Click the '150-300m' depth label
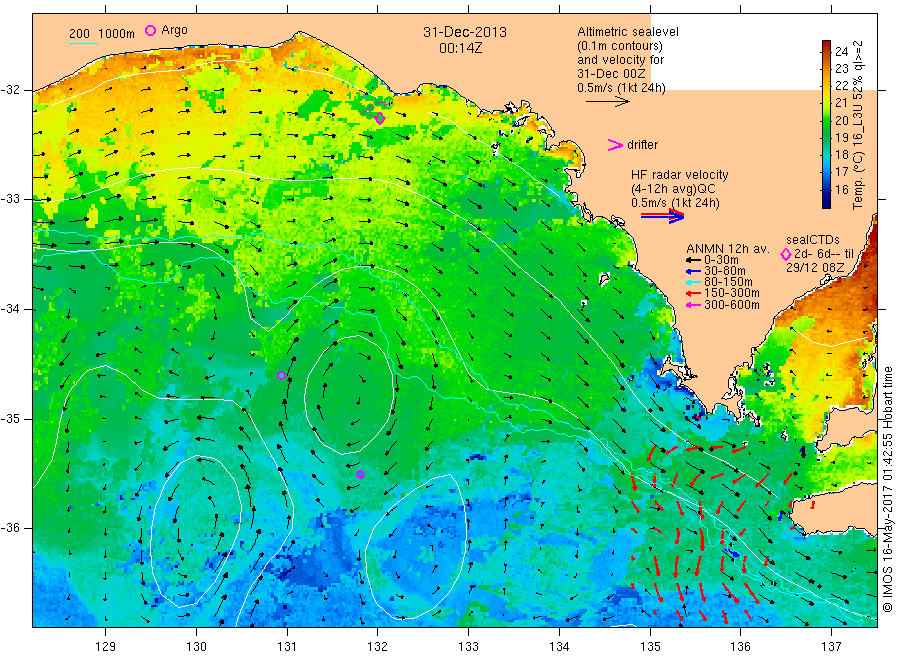 click(x=732, y=293)
